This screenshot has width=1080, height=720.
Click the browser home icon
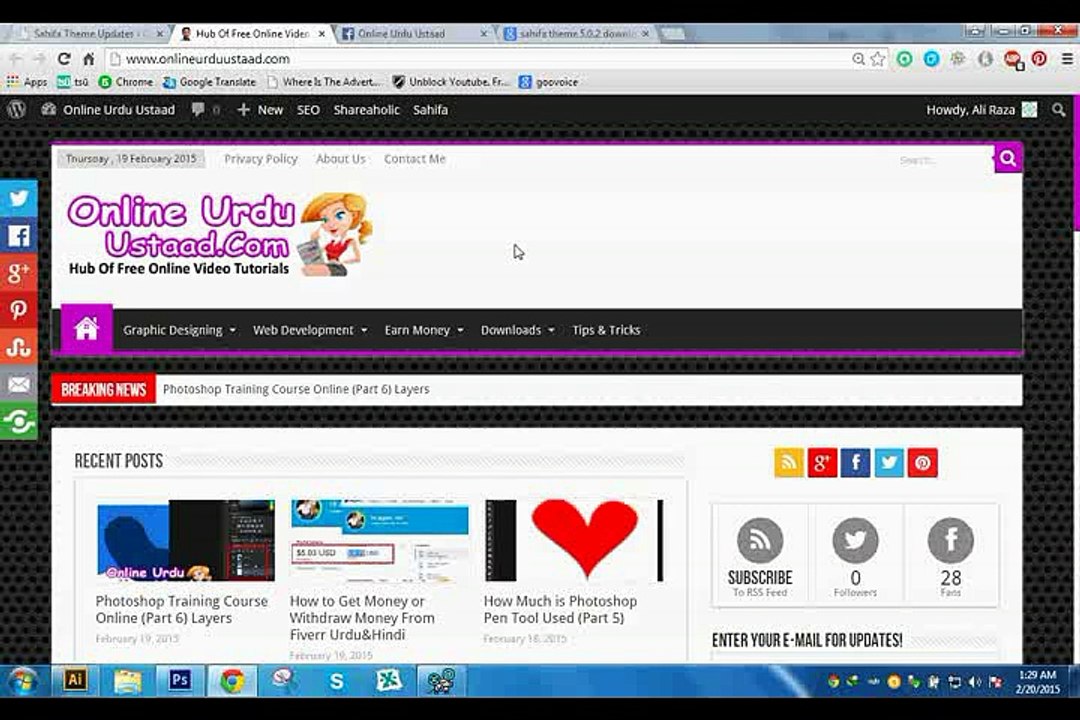click(89, 59)
